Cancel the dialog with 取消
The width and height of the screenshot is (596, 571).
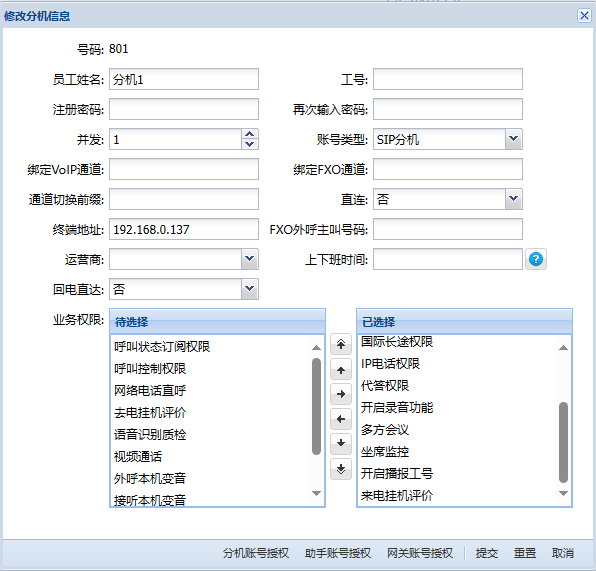point(563,553)
